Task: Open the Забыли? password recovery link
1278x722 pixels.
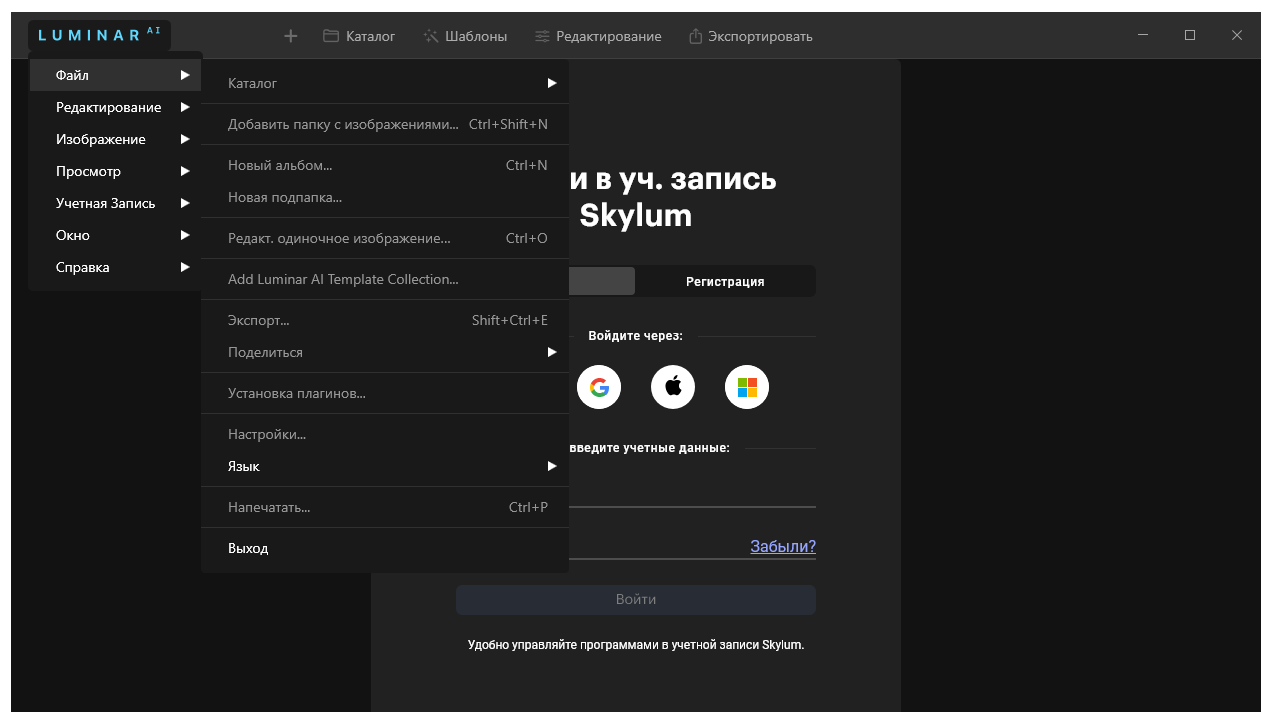Action: [x=782, y=546]
